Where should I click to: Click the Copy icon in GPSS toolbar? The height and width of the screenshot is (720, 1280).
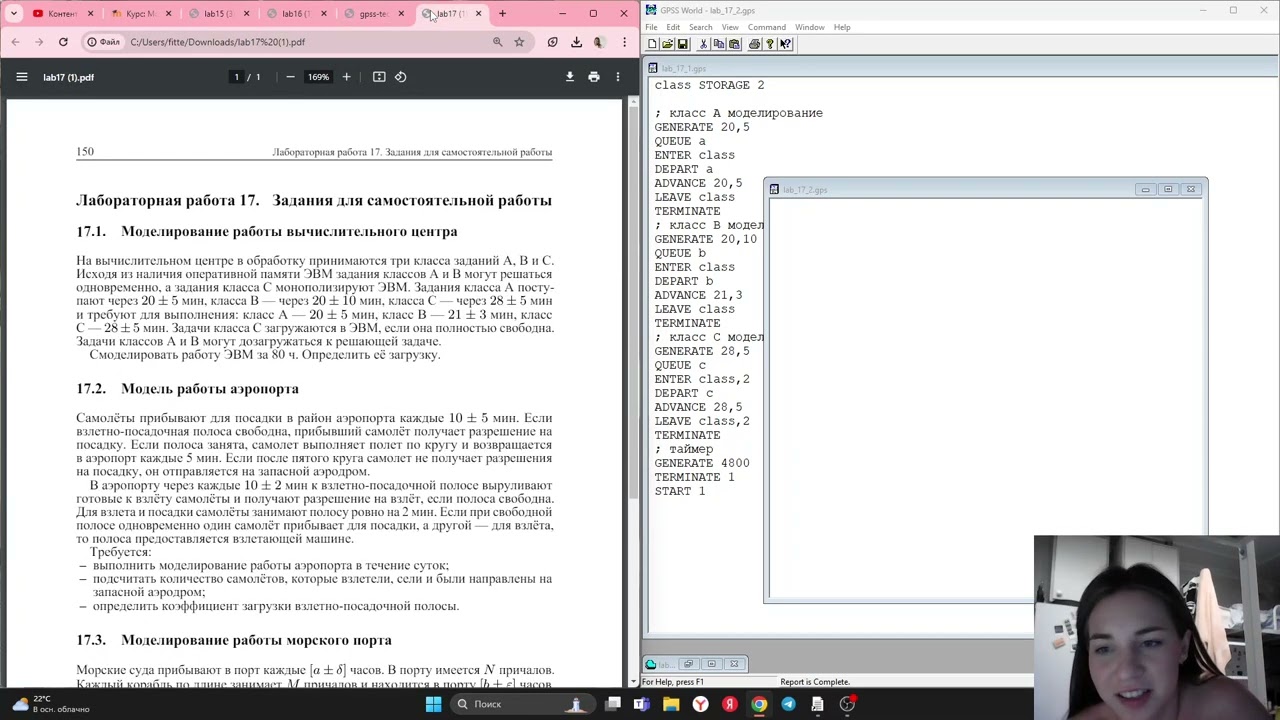tap(718, 44)
